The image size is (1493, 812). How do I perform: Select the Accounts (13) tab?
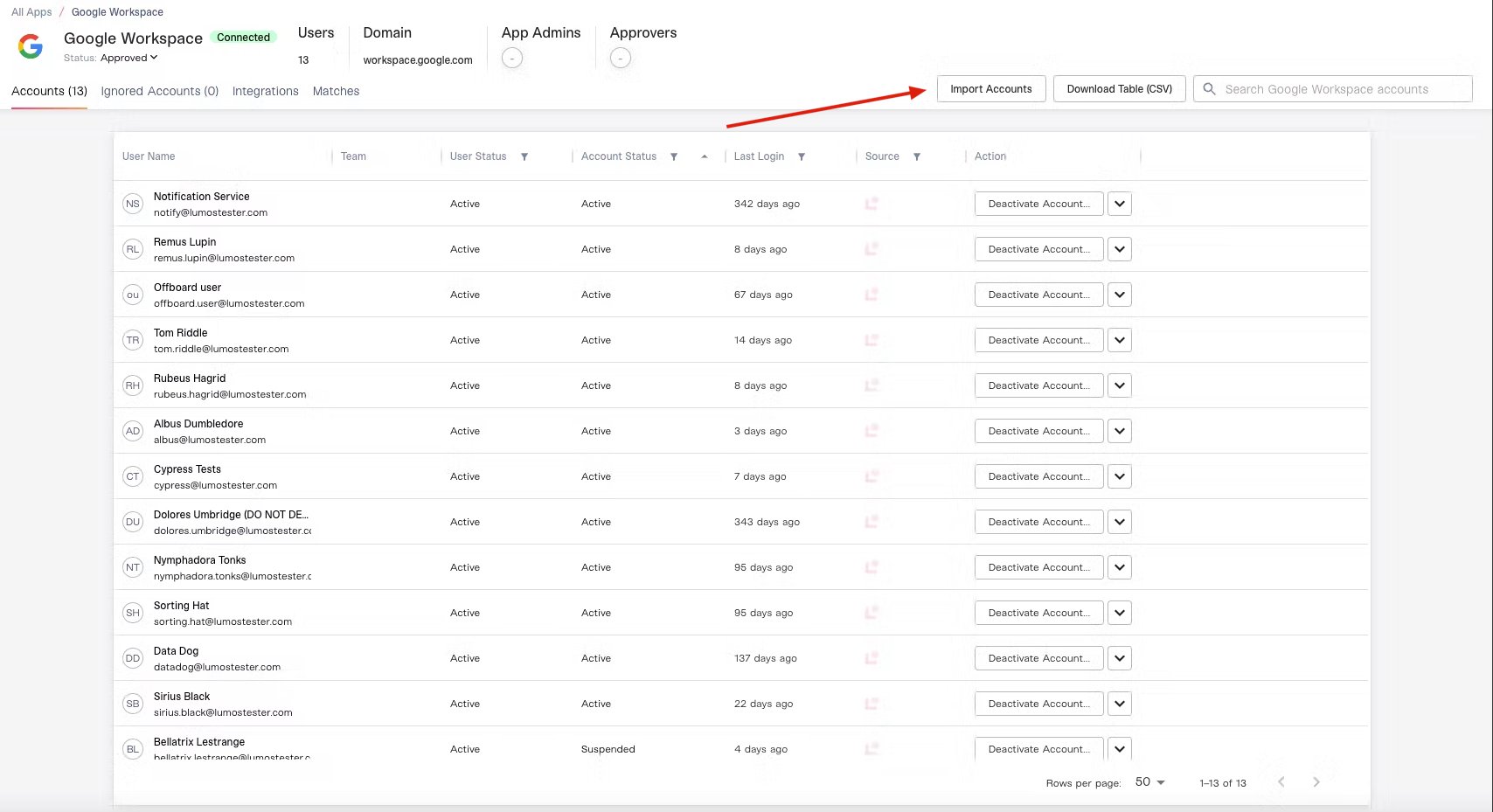[x=49, y=91]
